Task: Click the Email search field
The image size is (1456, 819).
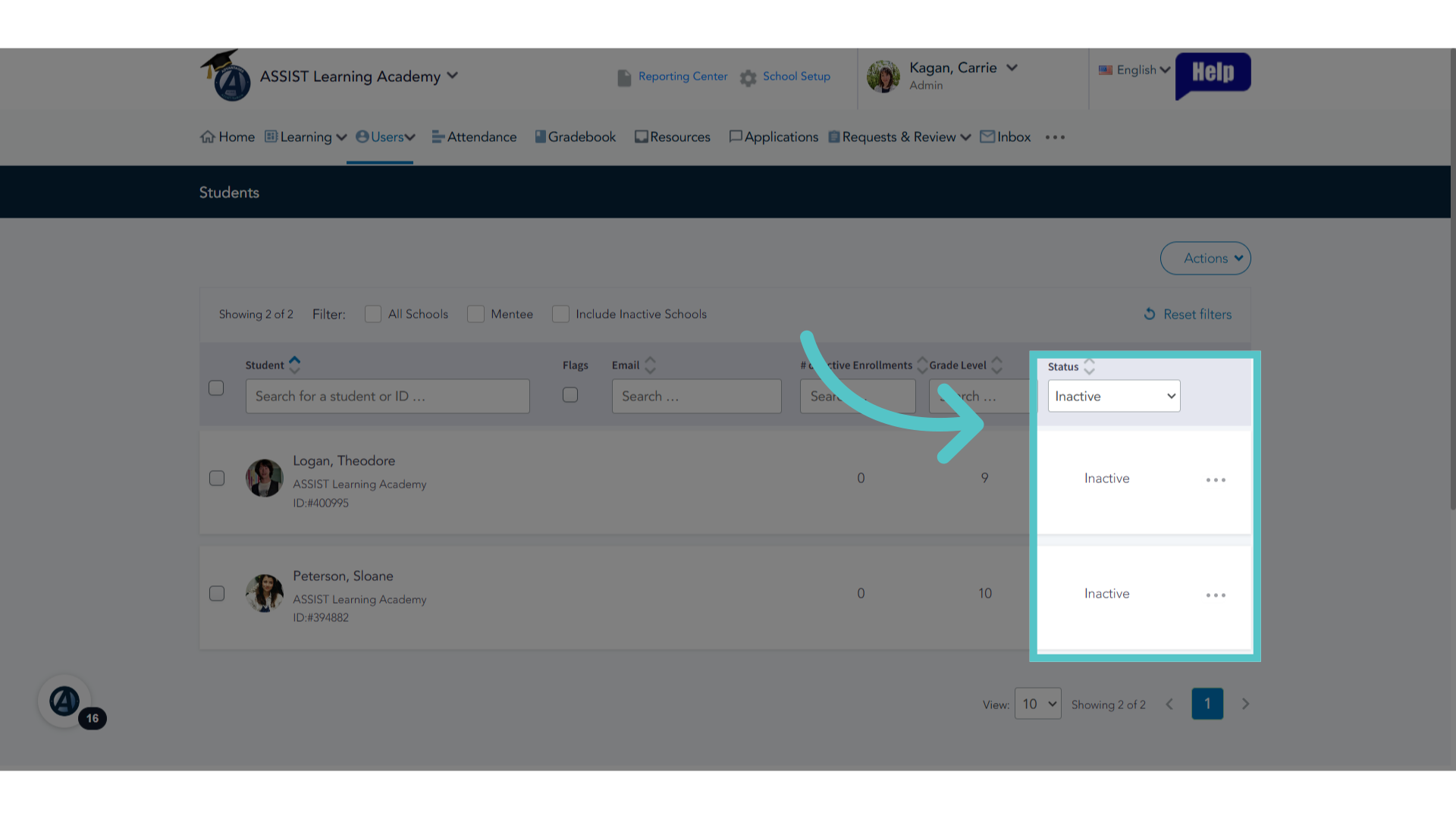Action: pyautogui.click(x=696, y=397)
